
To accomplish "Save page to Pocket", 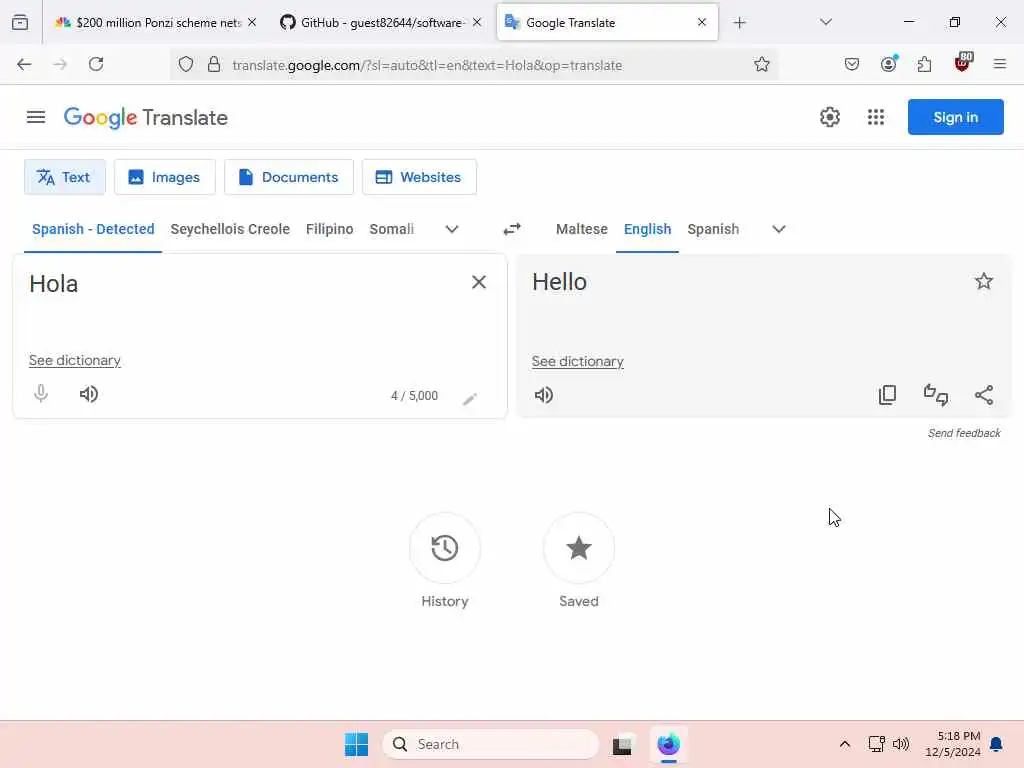I will [x=852, y=64].
